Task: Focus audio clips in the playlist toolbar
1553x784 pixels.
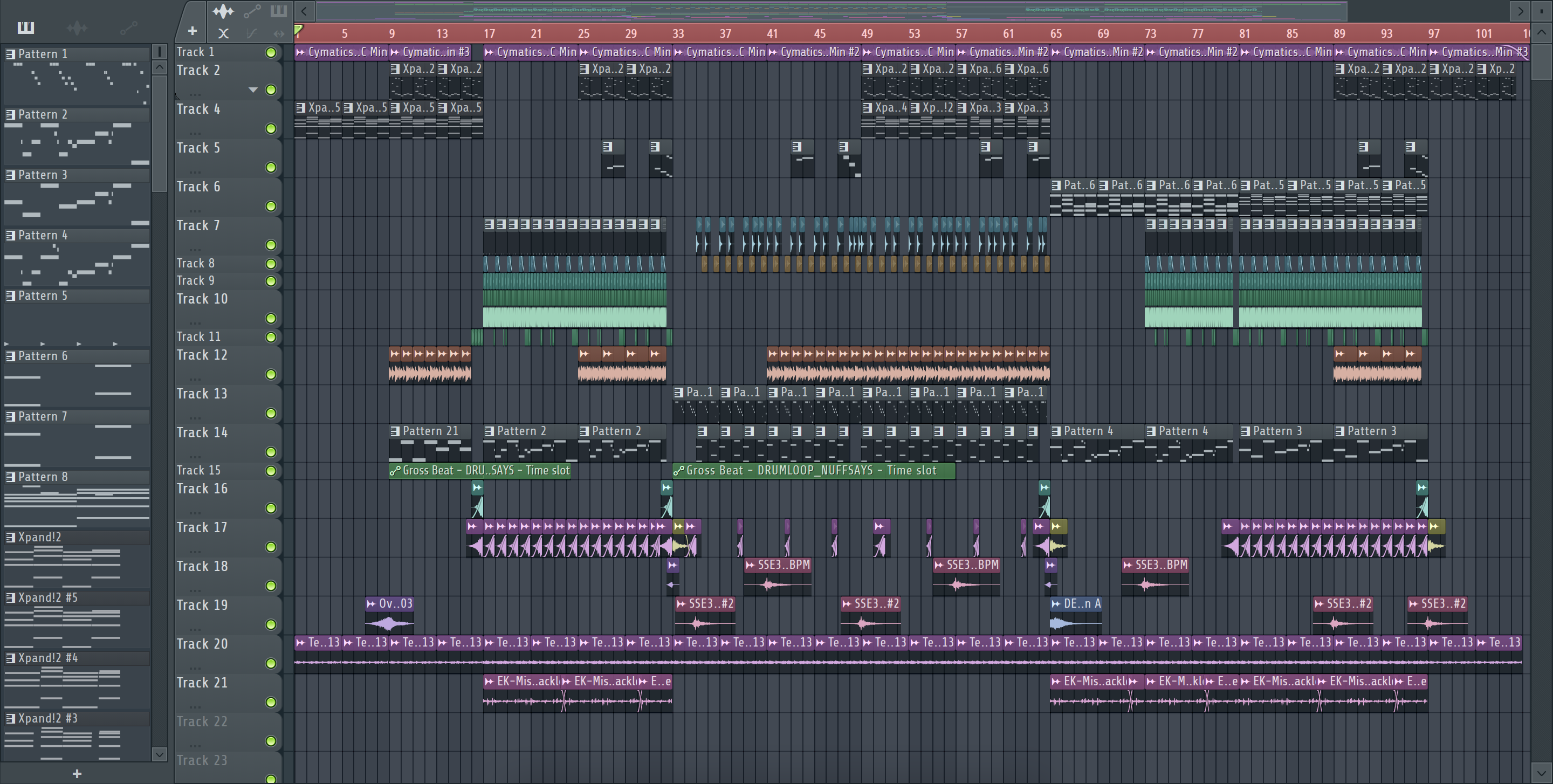Action: pos(223,11)
